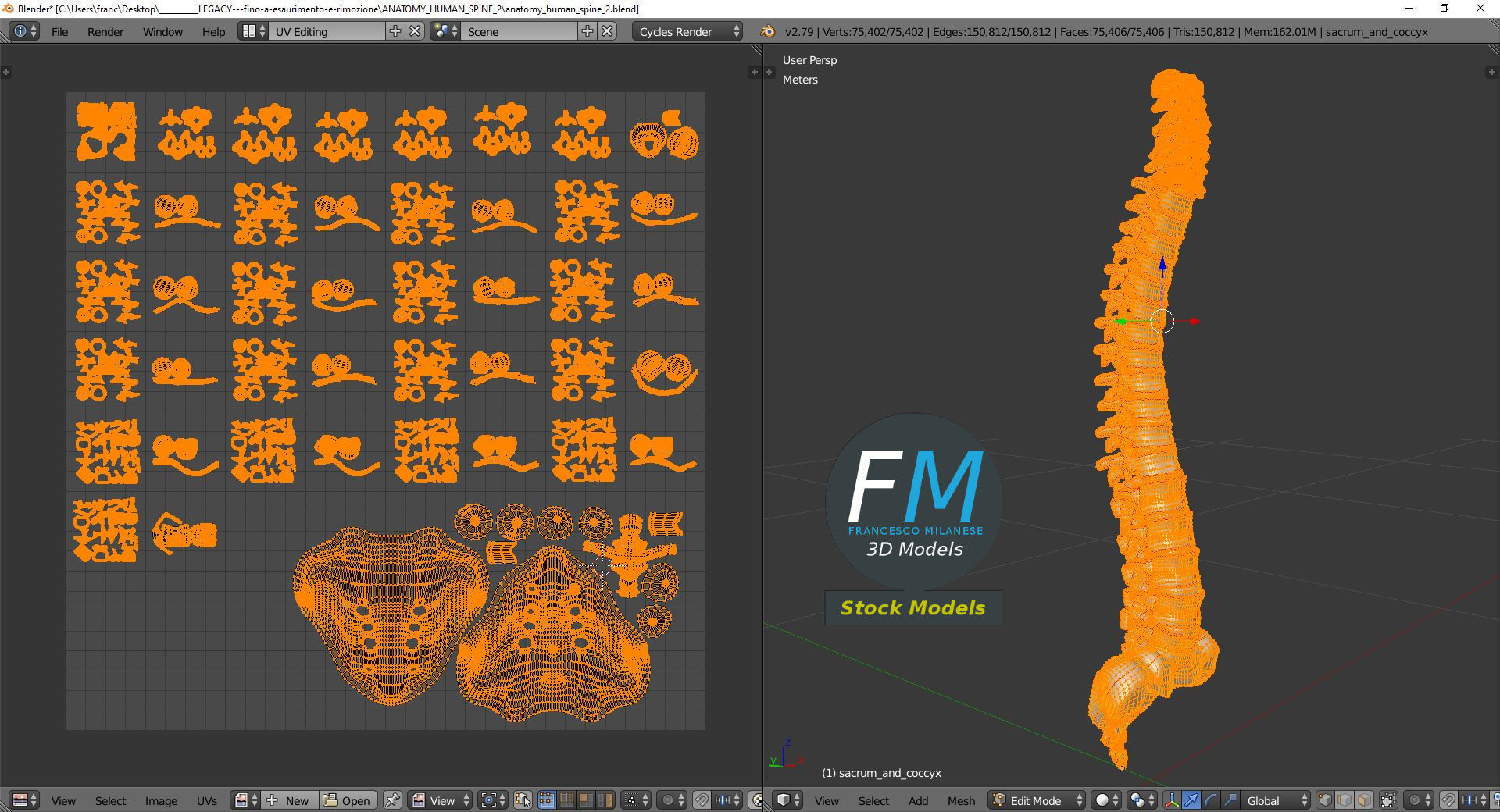1500x812 pixels.
Task: Toggle the 3D manipulator gizmo
Action: pos(1172,800)
